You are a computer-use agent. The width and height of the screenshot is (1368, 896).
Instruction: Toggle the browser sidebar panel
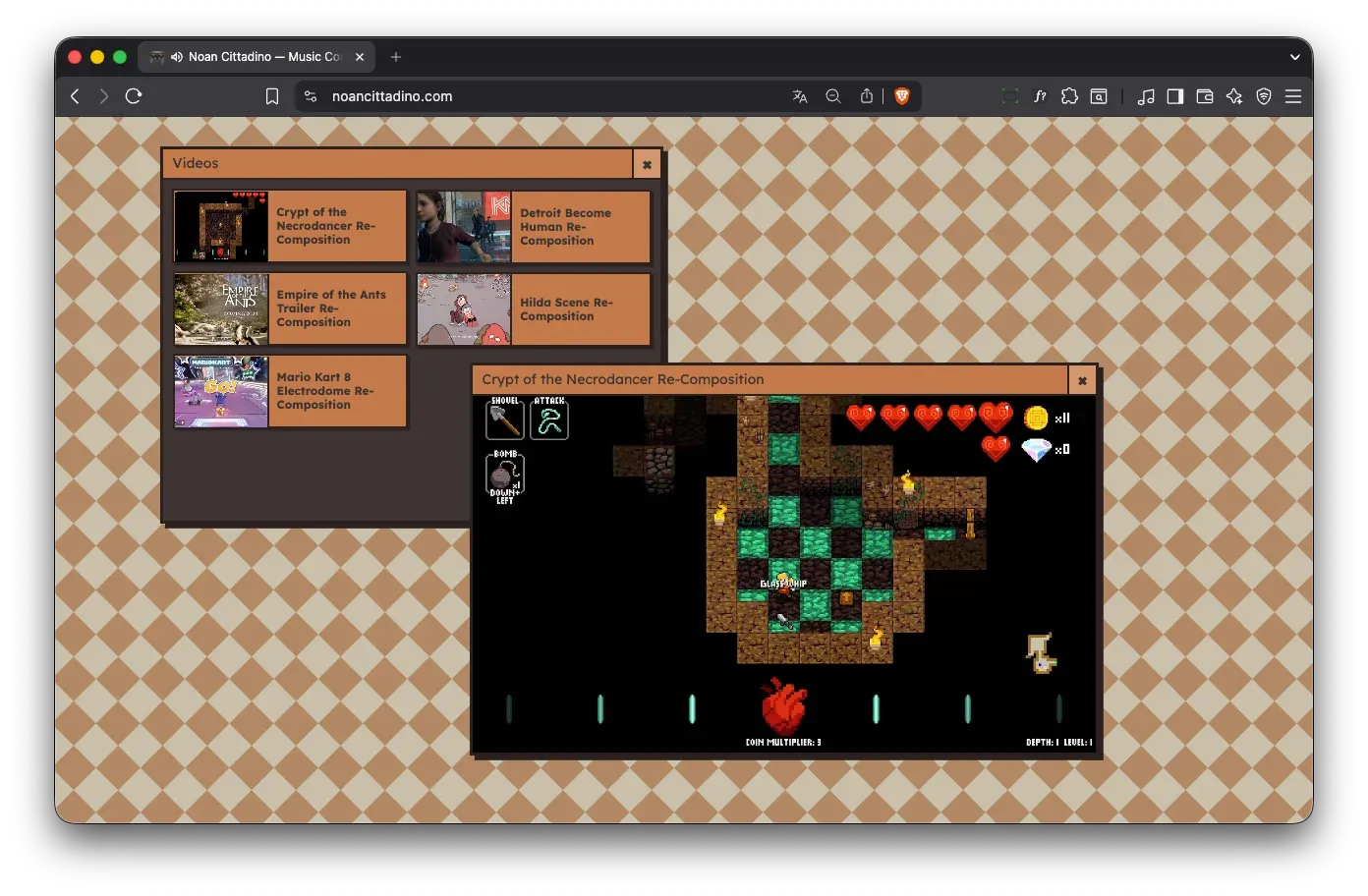[1175, 96]
